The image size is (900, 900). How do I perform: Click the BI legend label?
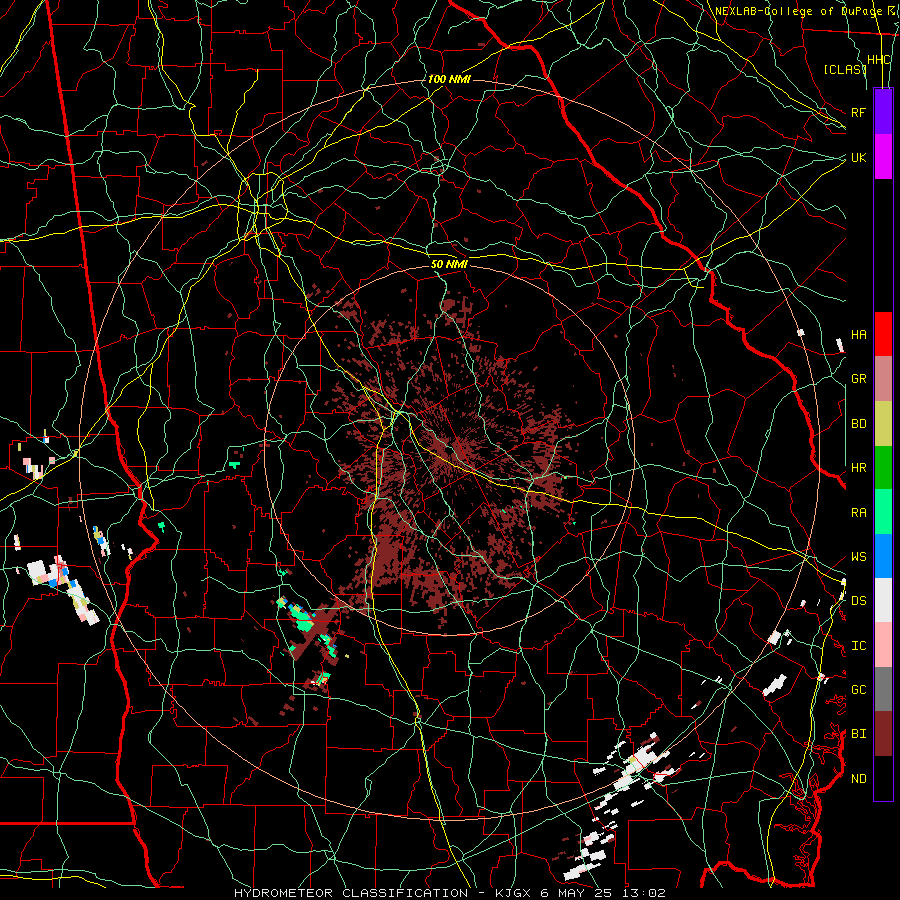pyautogui.click(x=858, y=734)
